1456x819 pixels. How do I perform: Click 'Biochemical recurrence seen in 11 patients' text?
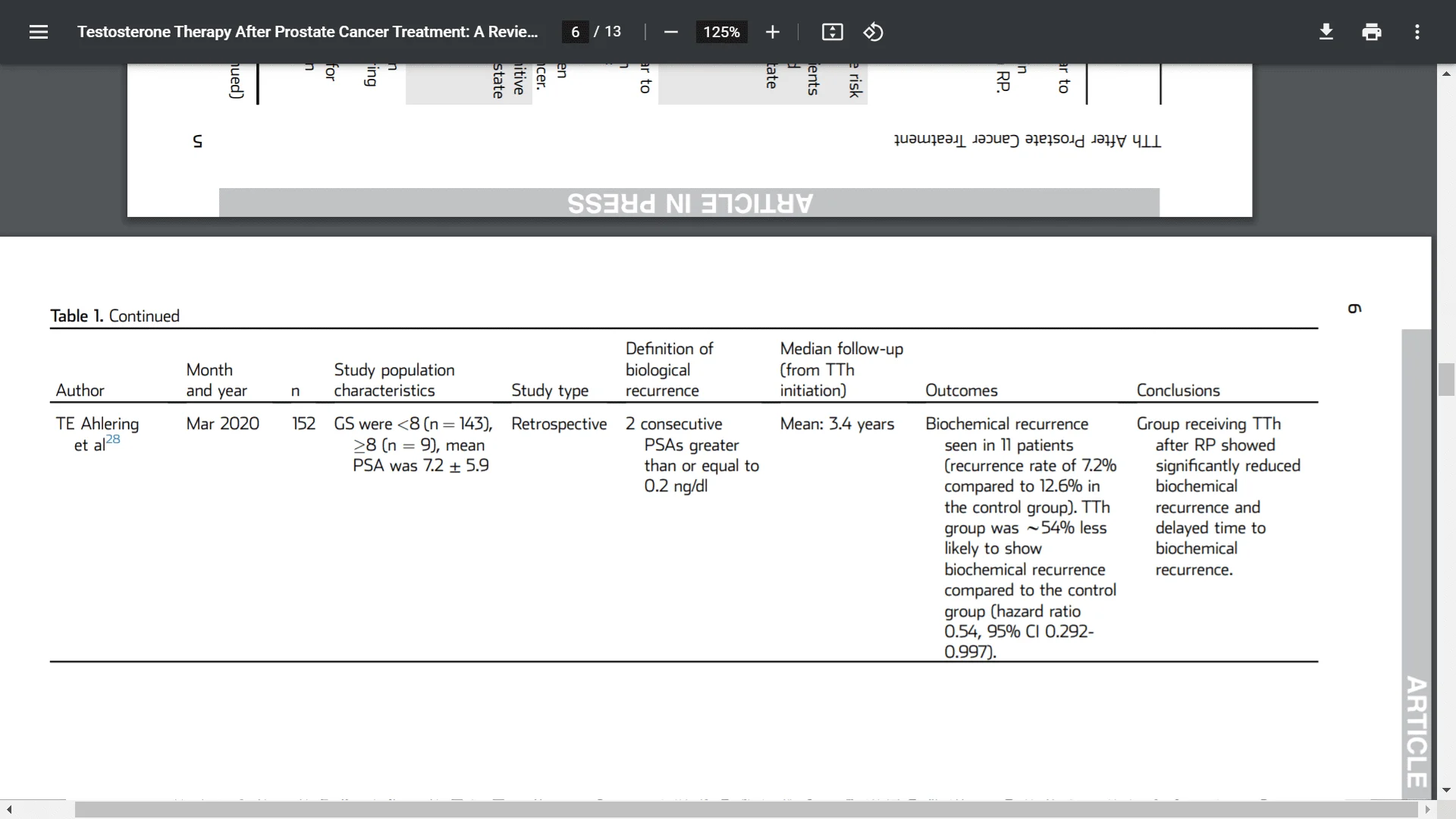point(1007,434)
